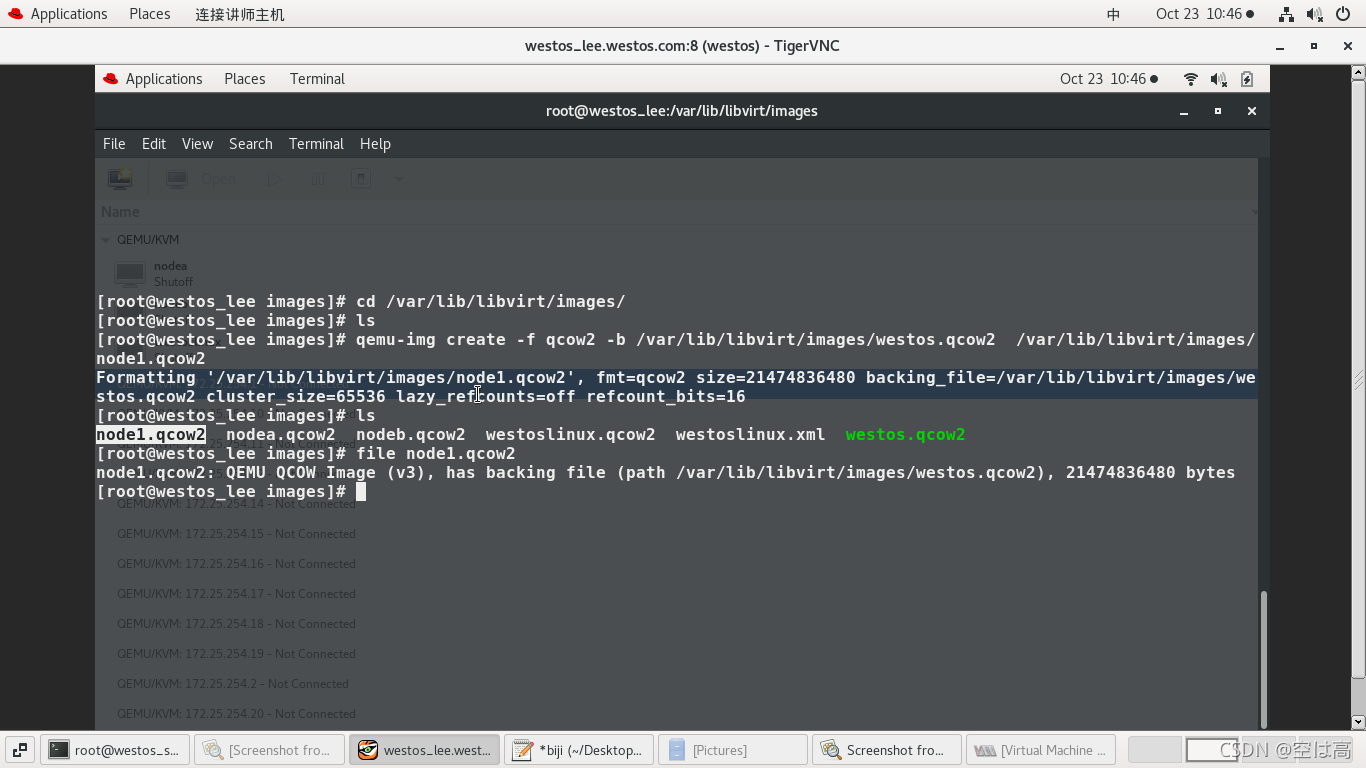Viewport: 1366px width, 768px height.
Task: Select QEMU/KVM: 172.25.254.18 - Not Connected
Action: click(x=236, y=624)
